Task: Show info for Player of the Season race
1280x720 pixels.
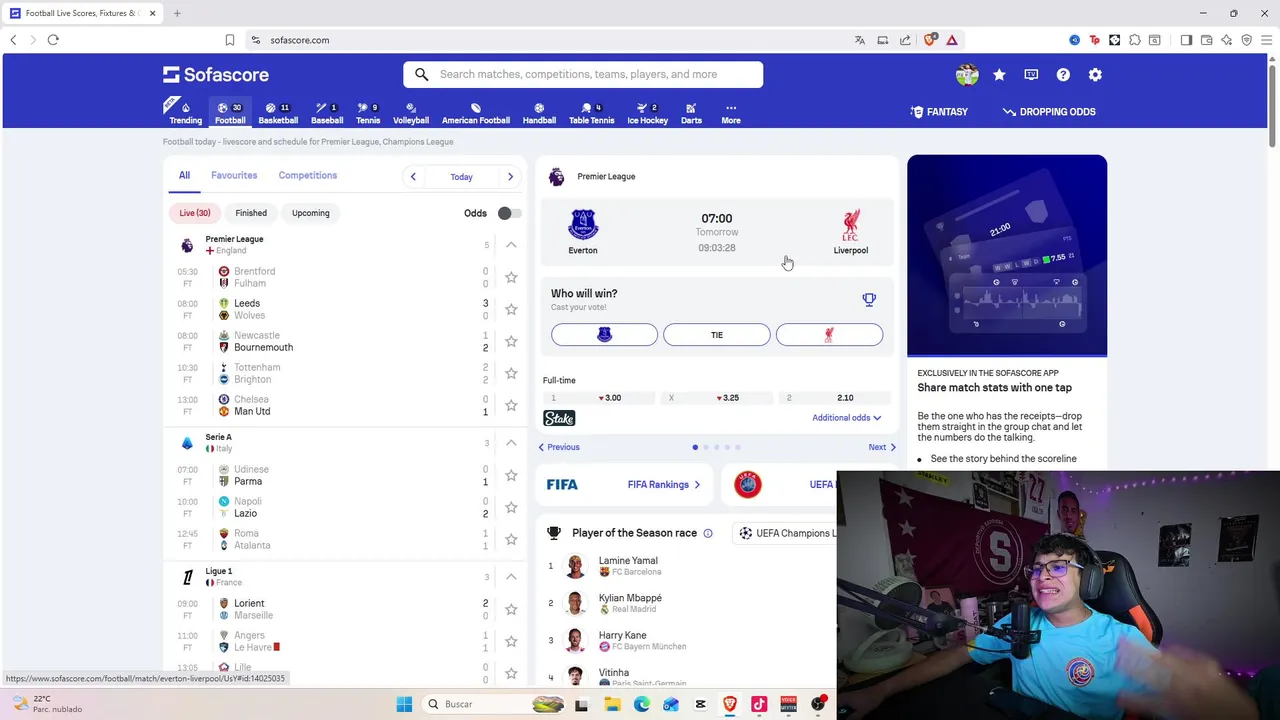Action: (x=708, y=533)
